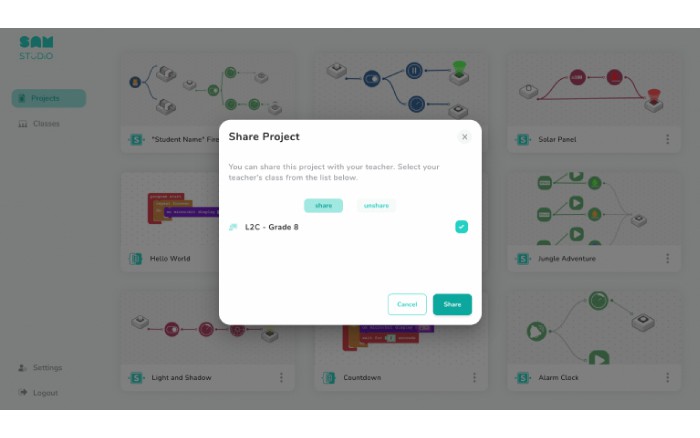The width and height of the screenshot is (700, 438).
Task: Expand the Alarm Clock options menu
Action: click(667, 378)
